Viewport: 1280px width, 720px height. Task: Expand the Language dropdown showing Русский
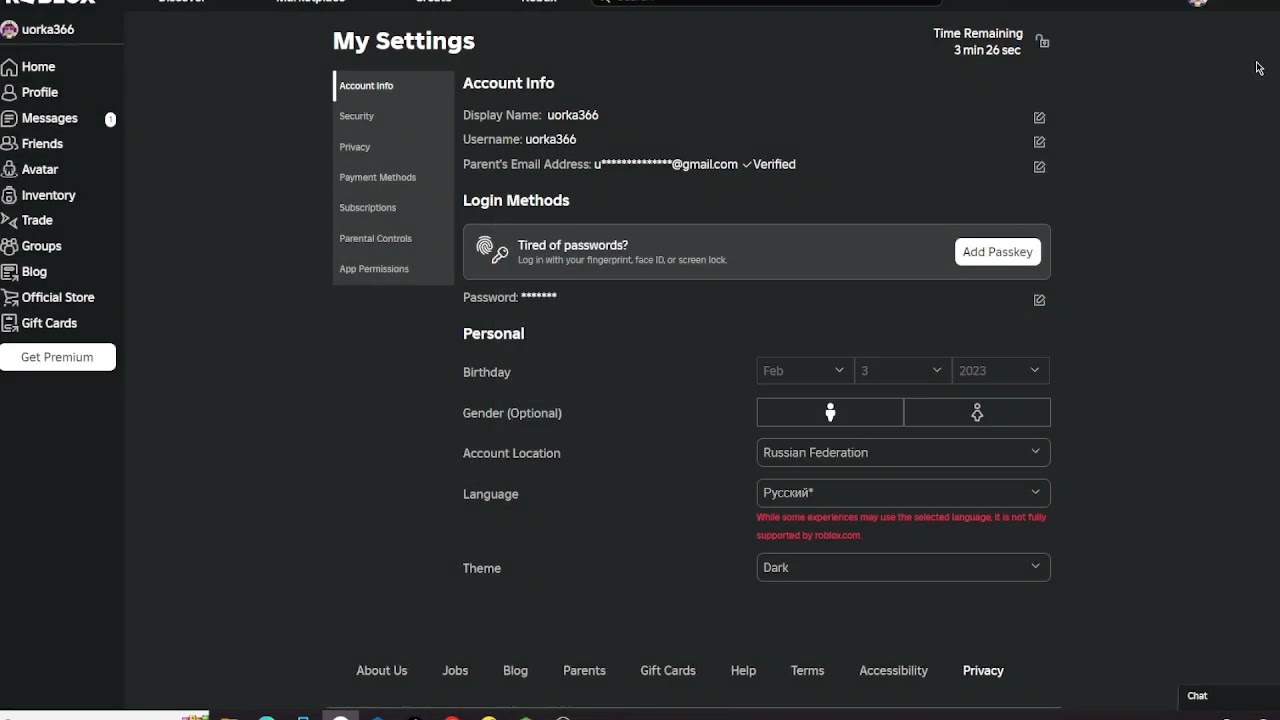click(x=904, y=493)
